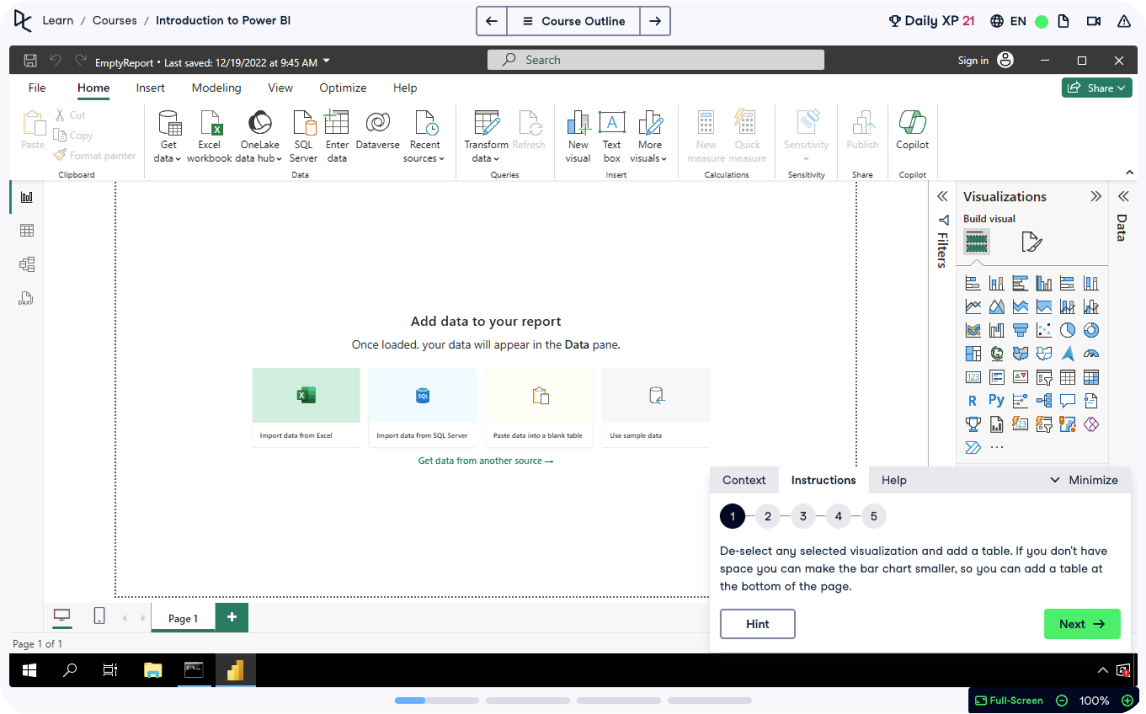The height and width of the screenshot is (714, 1146).
Task: Switch to the Context tab
Action: click(744, 480)
